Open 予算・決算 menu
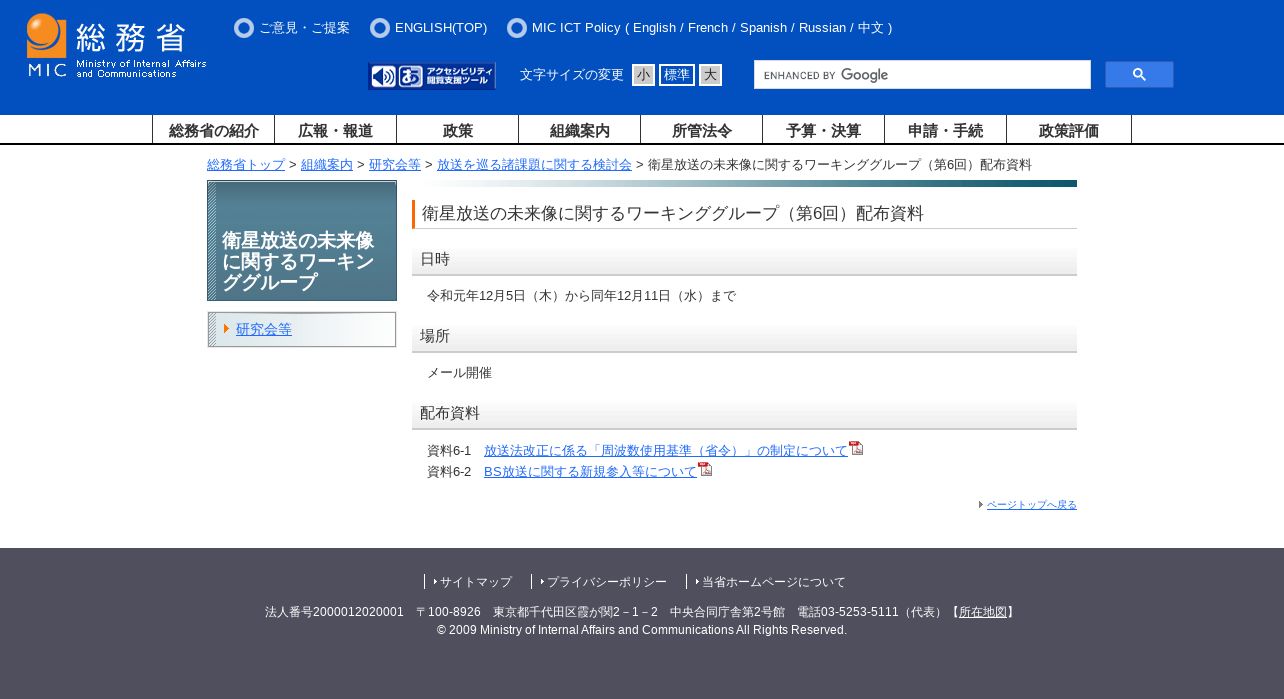This screenshot has height=699, width=1284. [x=824, y=130]
